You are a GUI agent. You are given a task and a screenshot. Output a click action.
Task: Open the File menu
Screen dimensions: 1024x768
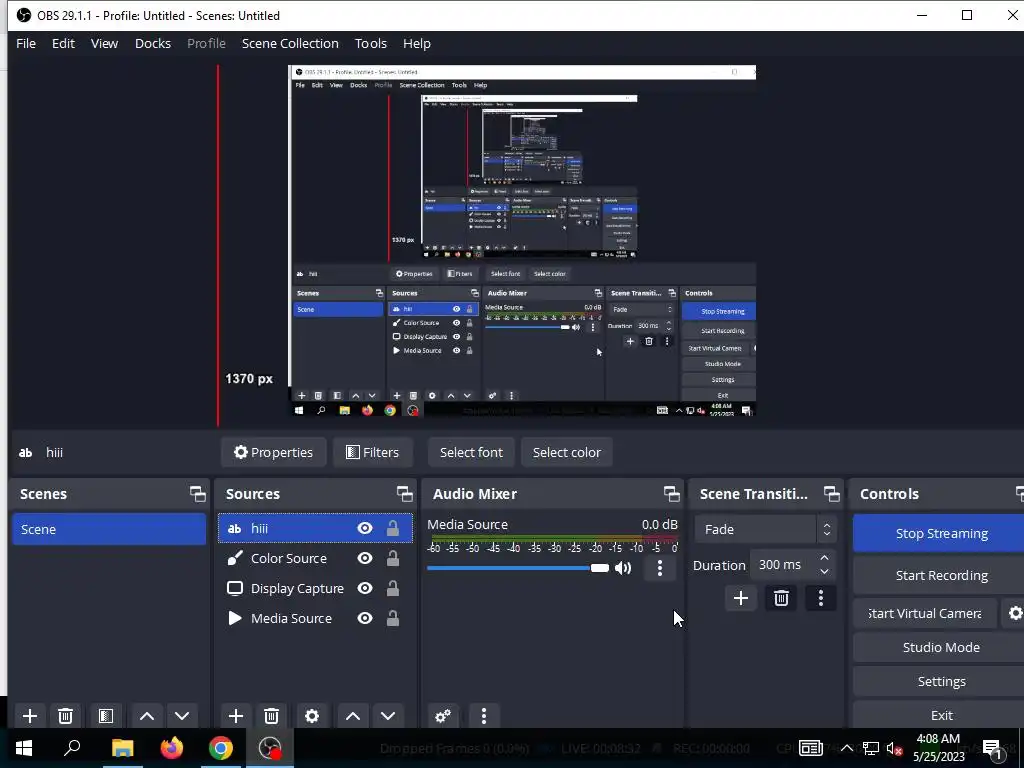click(x=26, y=43)
